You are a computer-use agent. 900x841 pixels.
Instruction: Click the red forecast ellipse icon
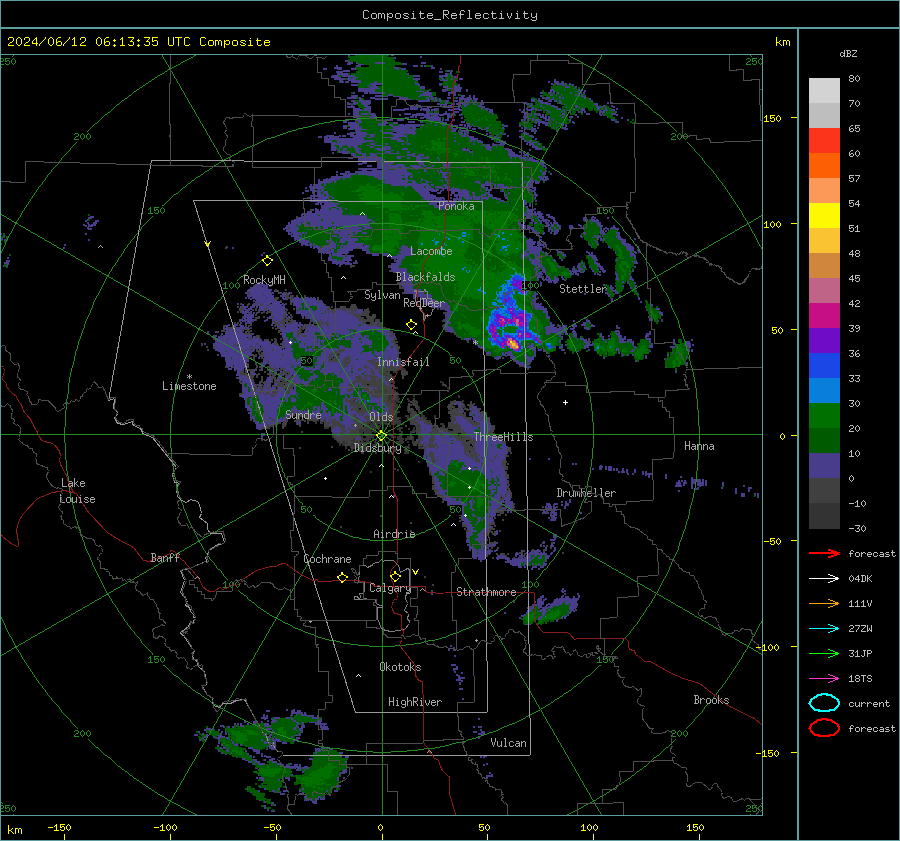tap(824, 728)
